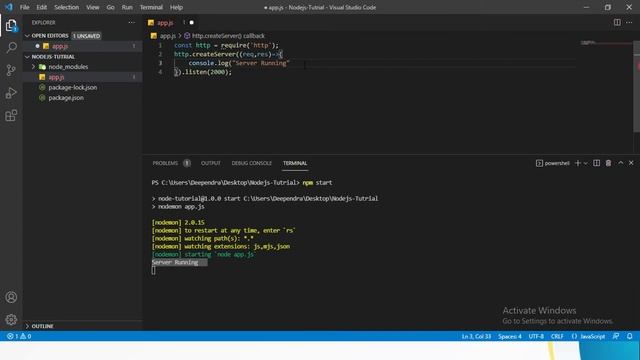Click the unsaved dot on app.js tab
The width and height of the screenshot is (640, 360).
(191, 22)
